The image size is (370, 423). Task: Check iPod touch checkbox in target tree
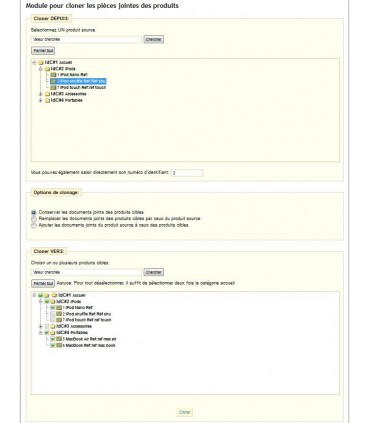tap(53, 320)
